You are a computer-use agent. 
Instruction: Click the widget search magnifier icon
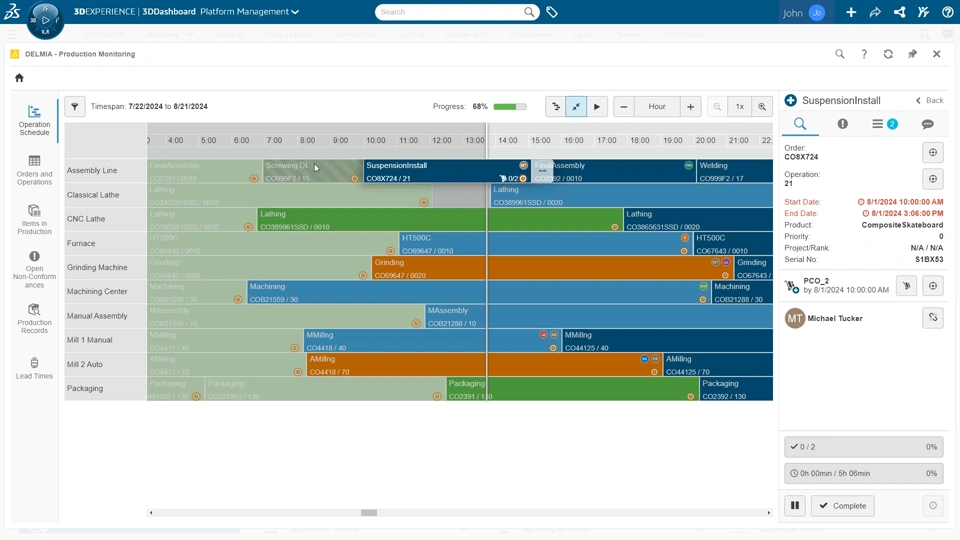coord(839,54)
